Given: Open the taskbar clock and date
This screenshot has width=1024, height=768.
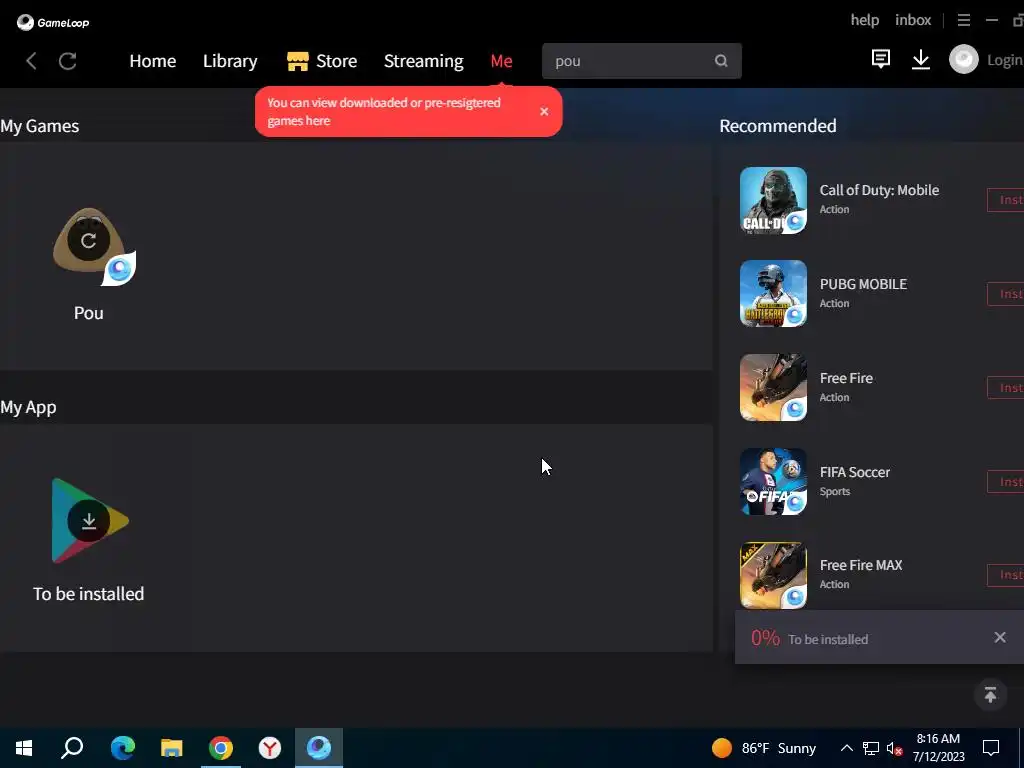Looking at the screenshot, I should click(938, 748).
